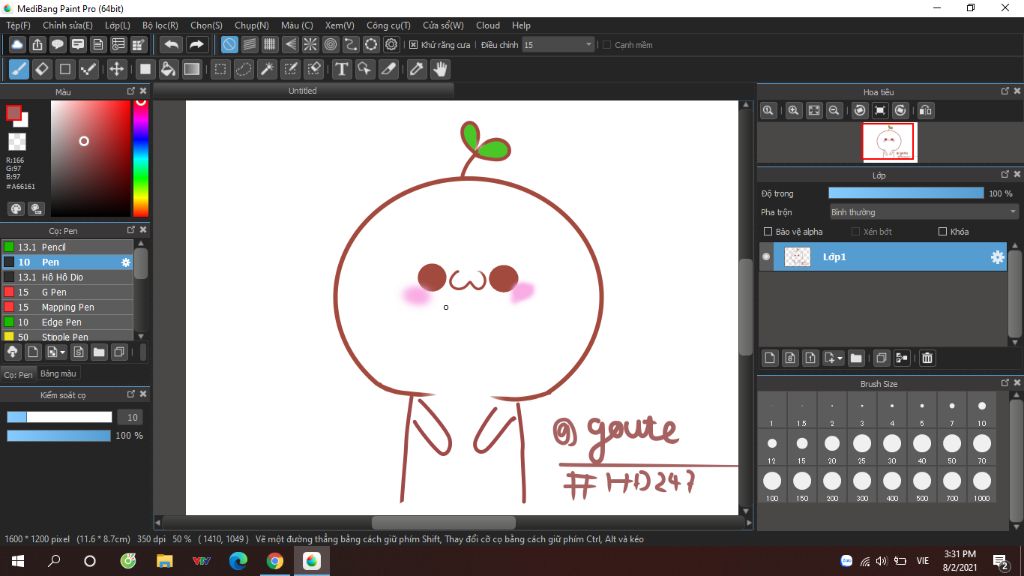
Task: Choose the Text tool
Action: [x=341, y=69]
